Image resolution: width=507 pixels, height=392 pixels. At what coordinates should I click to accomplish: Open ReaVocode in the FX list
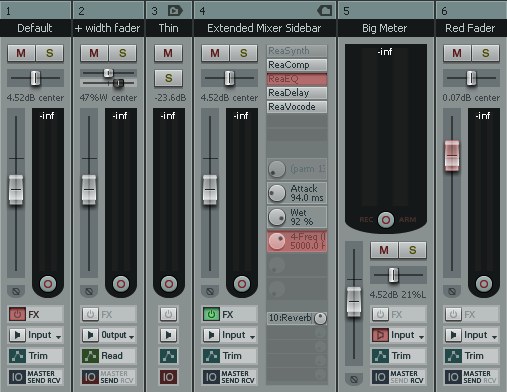coord(297,107)
